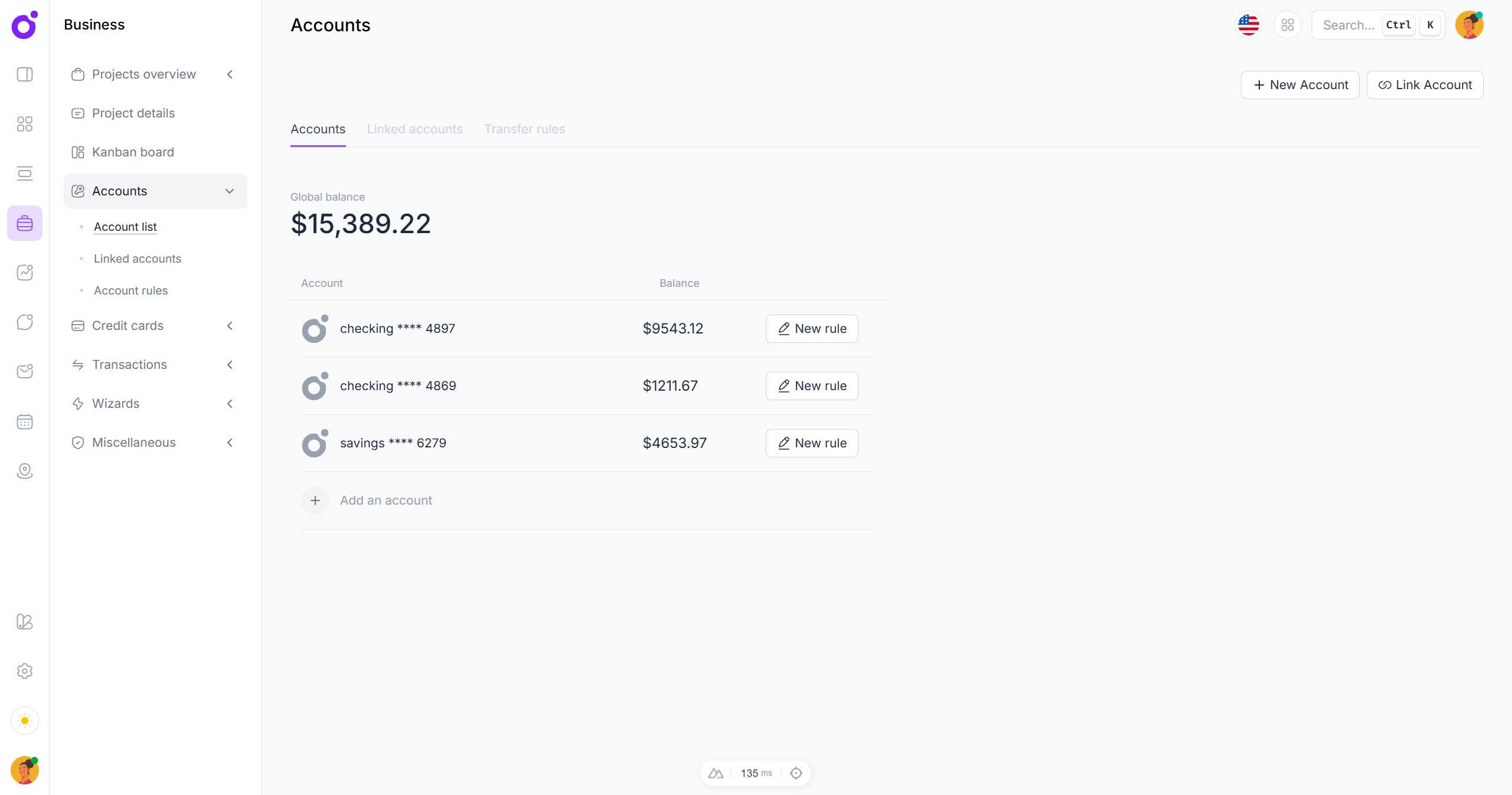This screenshot has width=1512, height=795.
Task: Click the inspector target icon in bottom devtools bar
Action: (x=796, y=773)
